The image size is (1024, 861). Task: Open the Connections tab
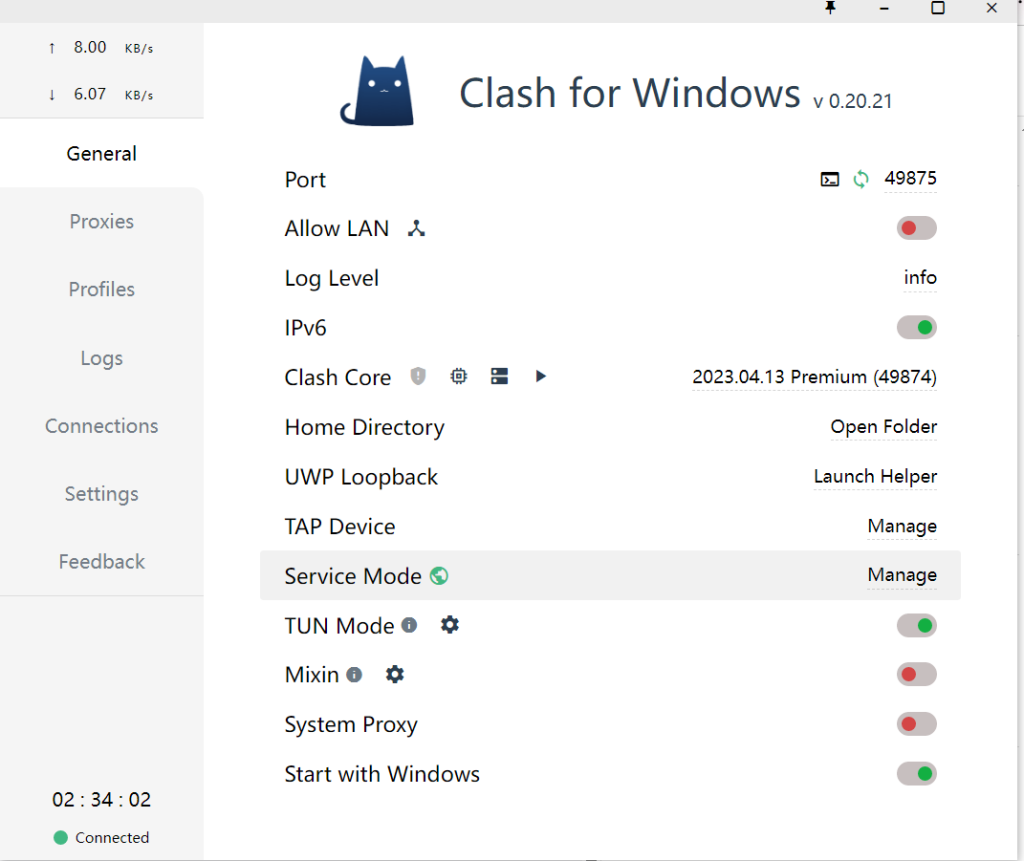coord(102,426)
